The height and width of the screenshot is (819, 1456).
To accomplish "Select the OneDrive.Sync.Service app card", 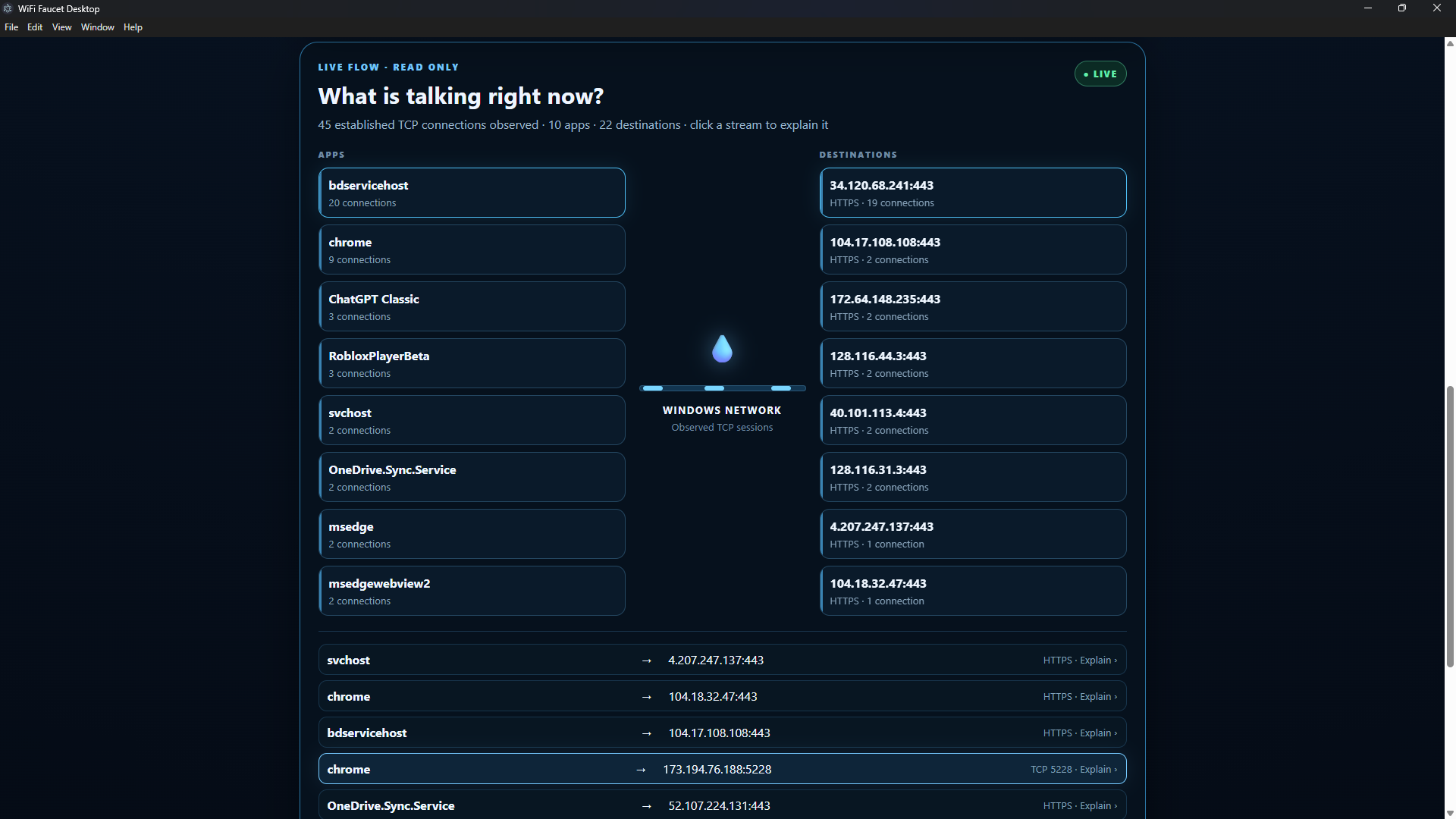I will point(472,477).
